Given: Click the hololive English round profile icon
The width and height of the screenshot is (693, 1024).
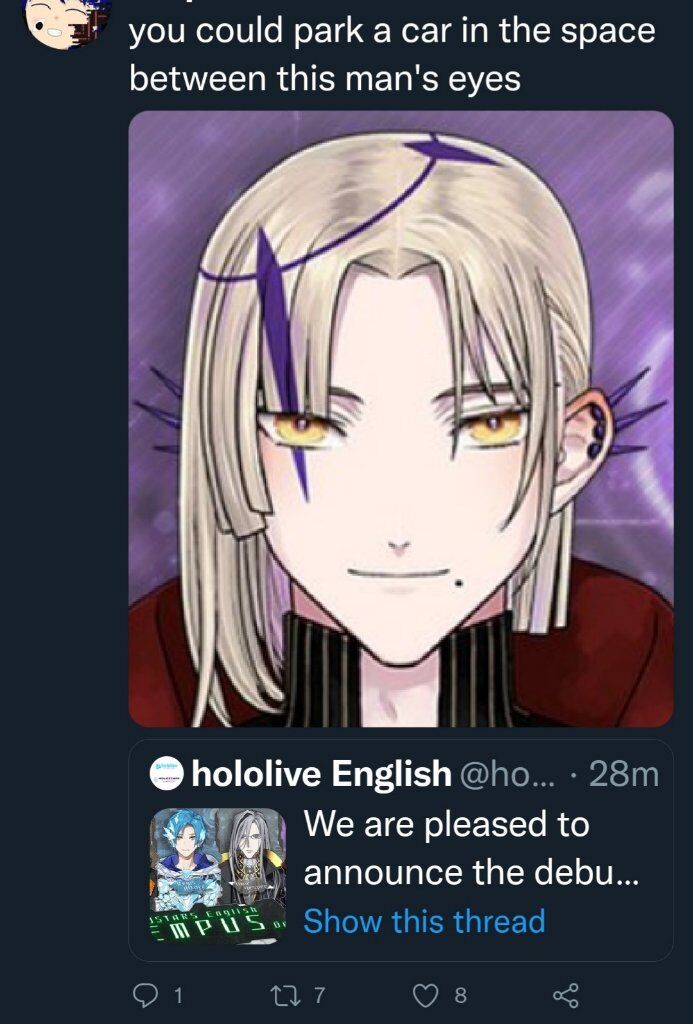Looking at the screenshot, I should pos(167,774).
